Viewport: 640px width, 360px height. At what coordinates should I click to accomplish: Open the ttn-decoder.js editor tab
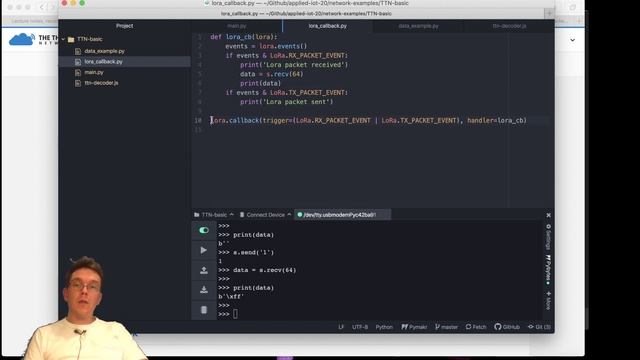[x=509, y=26]
